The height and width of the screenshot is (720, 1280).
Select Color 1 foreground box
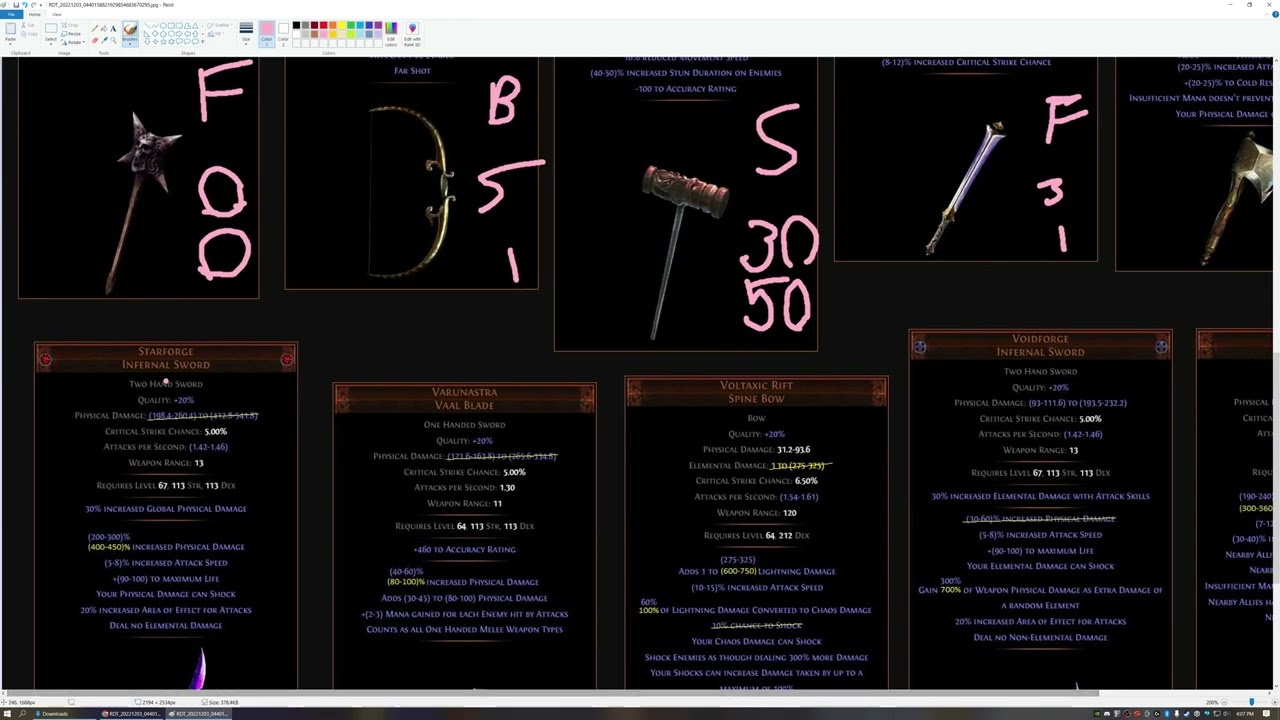pyautogui.click(x=266, y=33)
